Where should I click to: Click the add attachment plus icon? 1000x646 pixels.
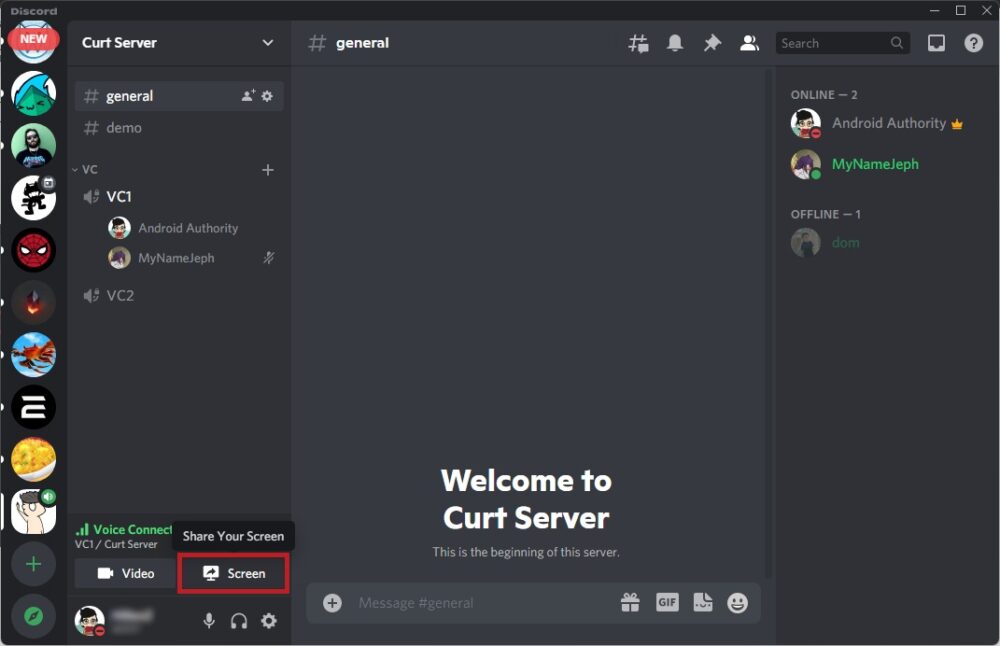click(x=332, y=603)
